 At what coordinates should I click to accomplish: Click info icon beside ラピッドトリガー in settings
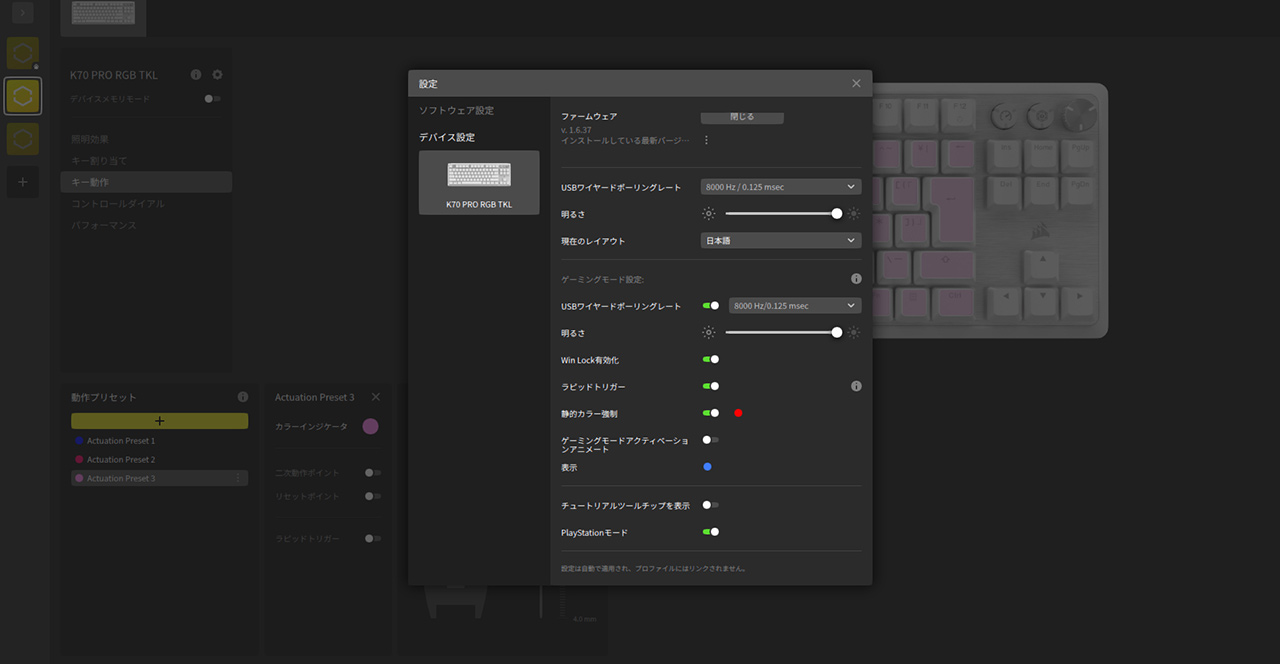[x=856, y=386]
